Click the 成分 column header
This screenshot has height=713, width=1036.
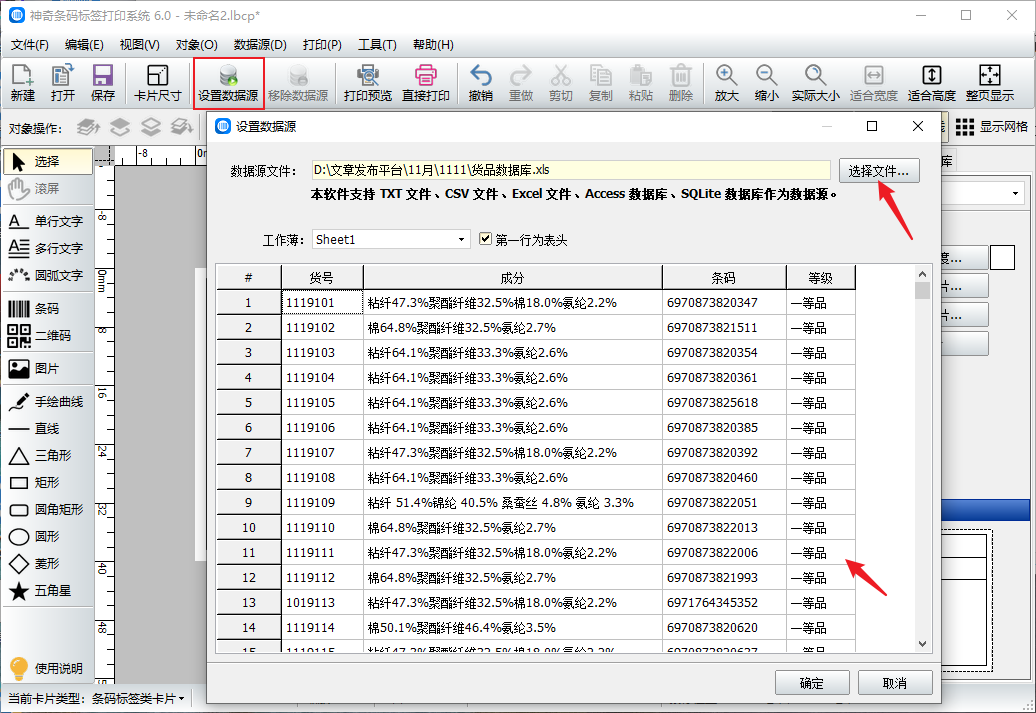513,278
